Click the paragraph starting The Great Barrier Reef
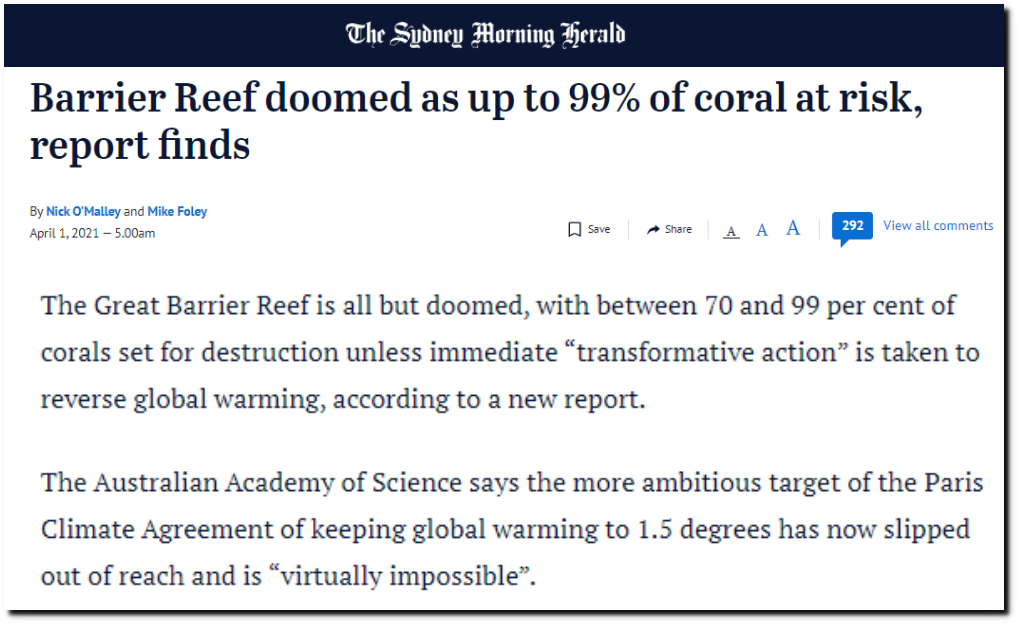This screenshot has width=1018, height=624. click(510, 352)
